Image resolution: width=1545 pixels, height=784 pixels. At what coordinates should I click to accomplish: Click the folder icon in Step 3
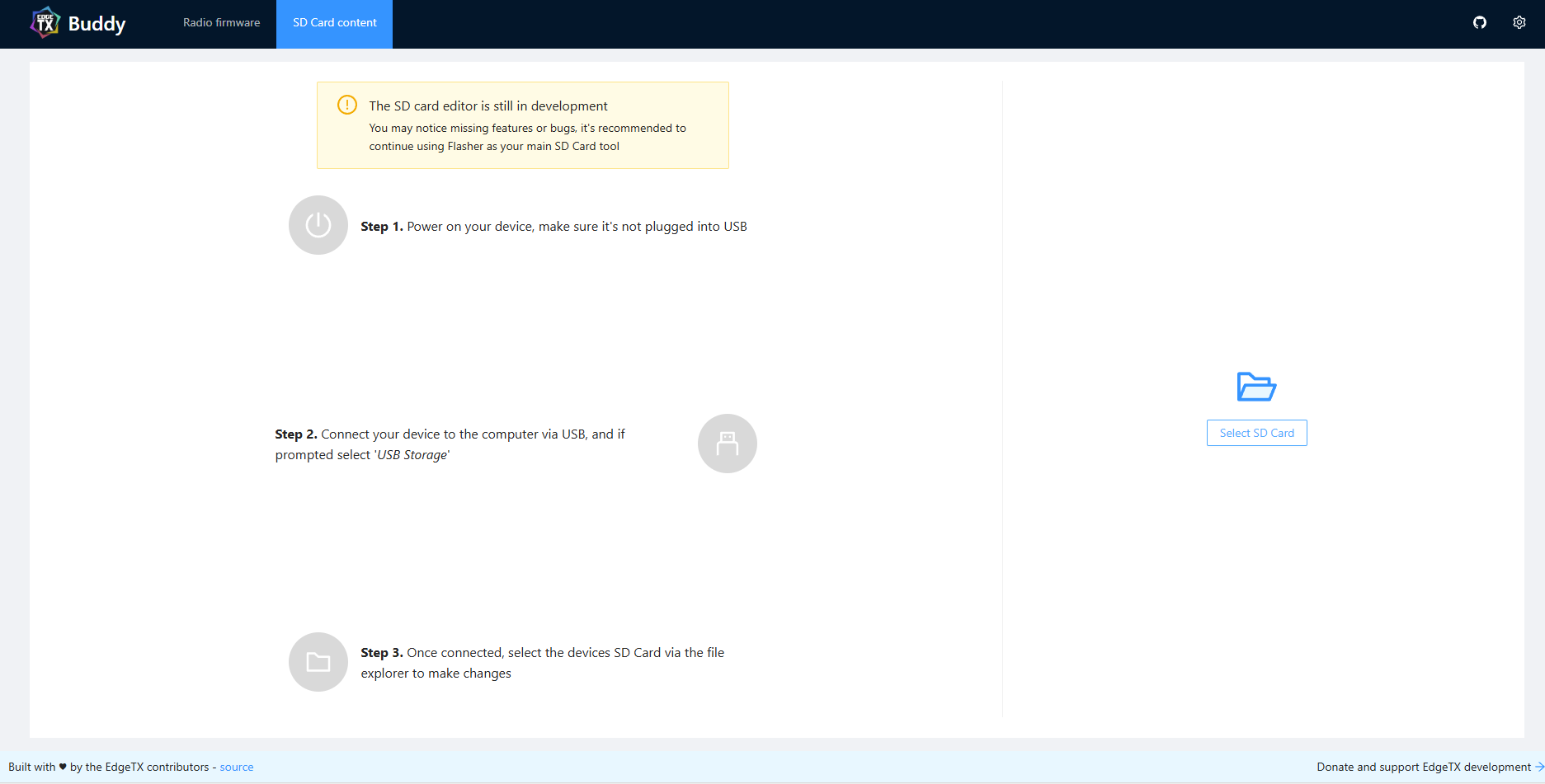pyautogui.click(x=318, y=662)
